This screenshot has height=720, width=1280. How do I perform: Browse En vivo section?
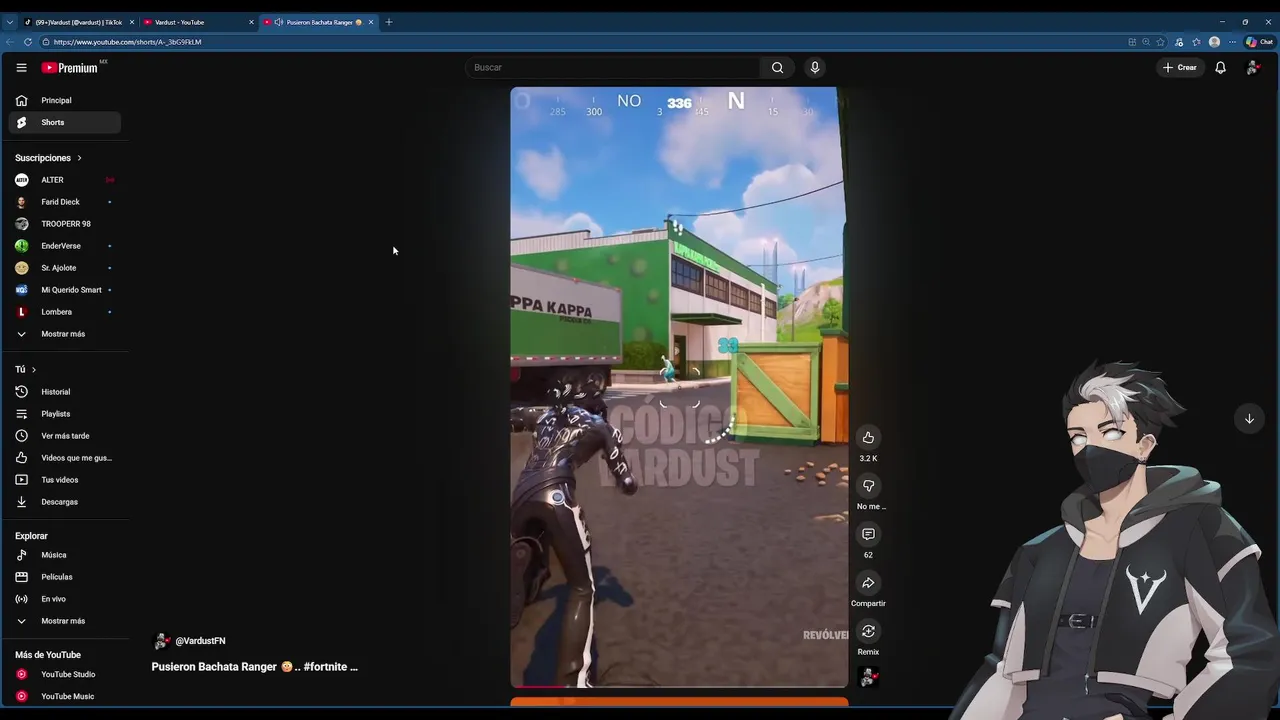65,599
